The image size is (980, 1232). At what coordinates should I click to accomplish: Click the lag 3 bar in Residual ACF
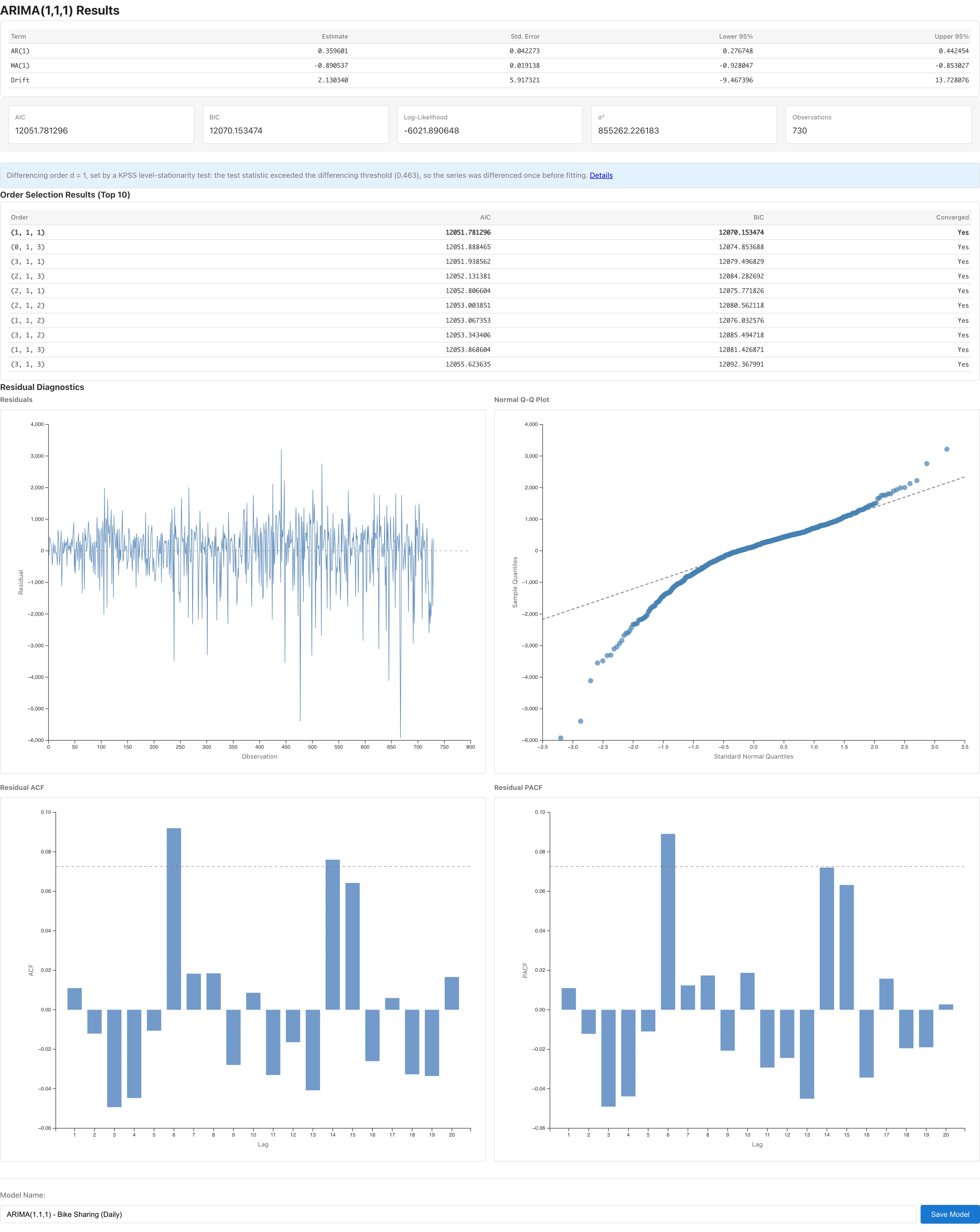click(114, 1058)
